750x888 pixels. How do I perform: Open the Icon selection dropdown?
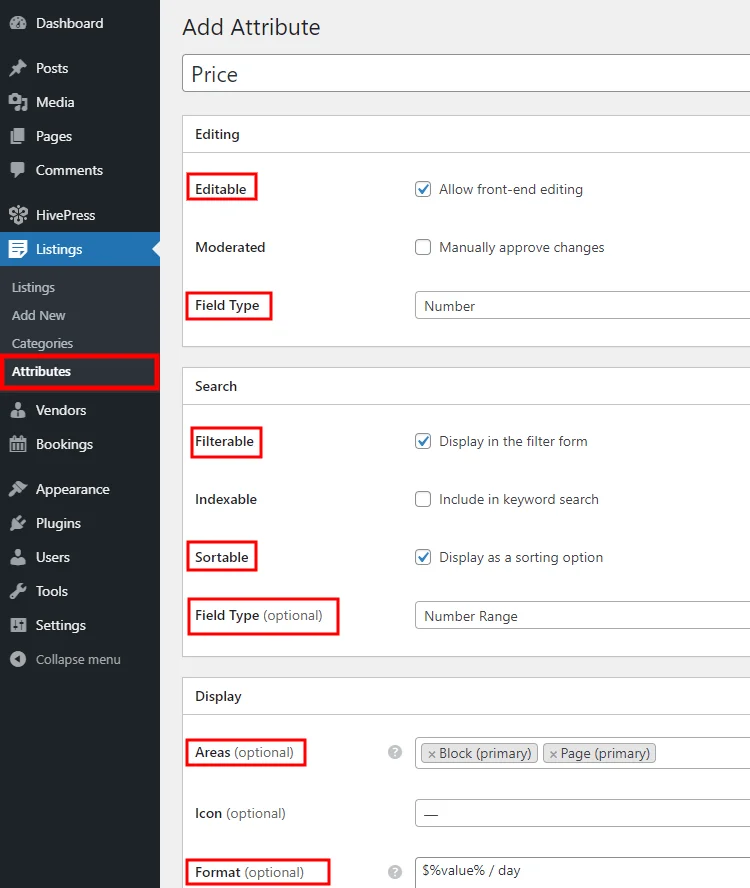coord(582,814)
